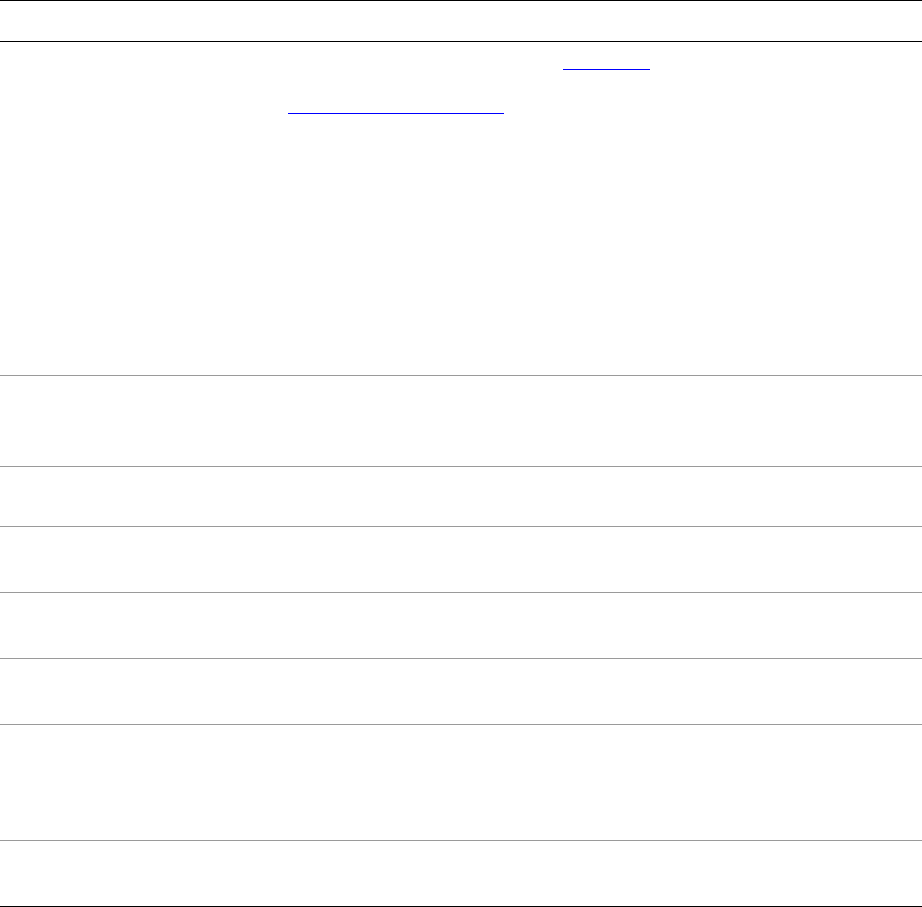Click the black bottom border of the table

[460, 905]
